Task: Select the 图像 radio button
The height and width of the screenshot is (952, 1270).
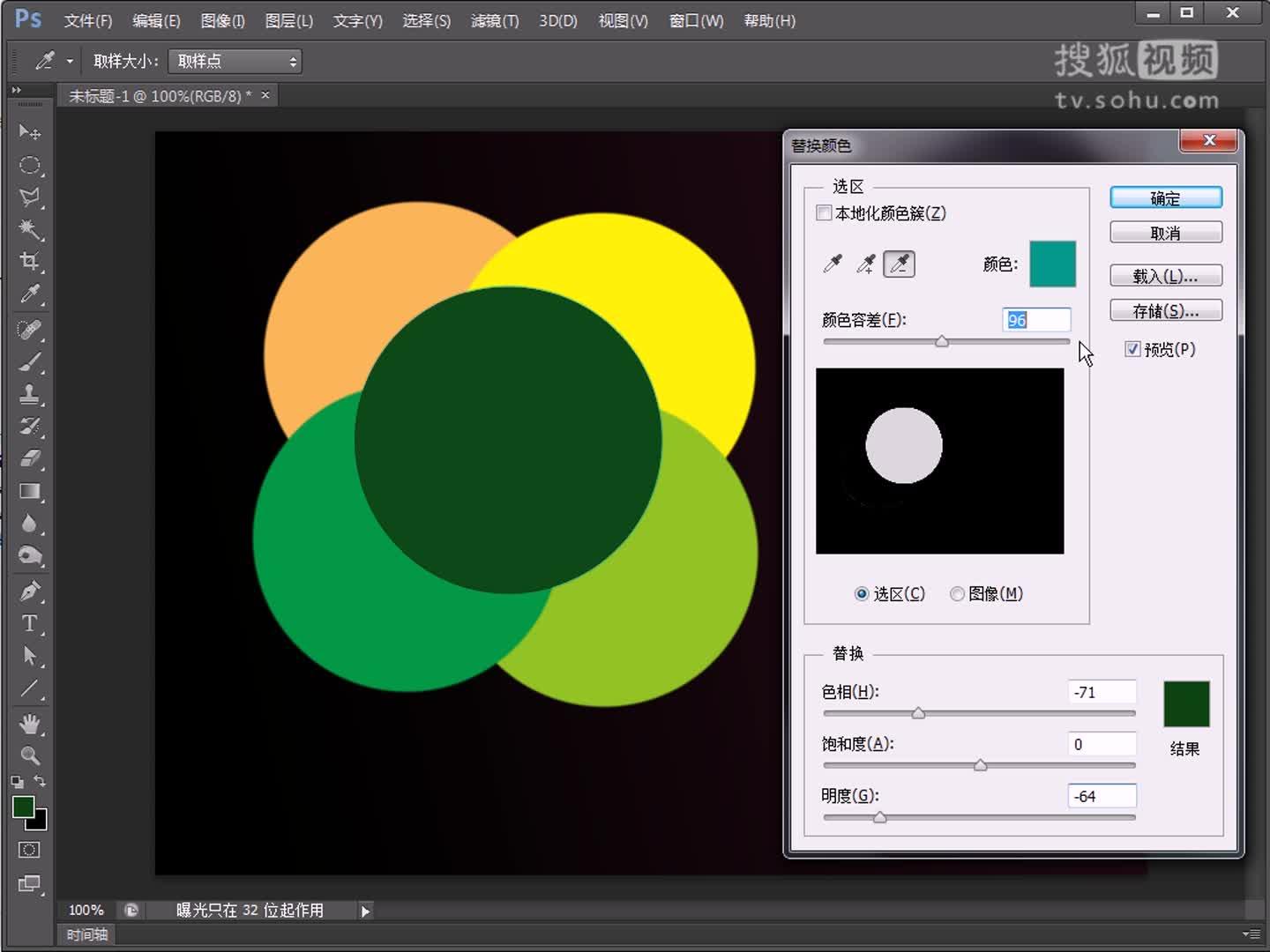Action: click(x=957, y=593)
